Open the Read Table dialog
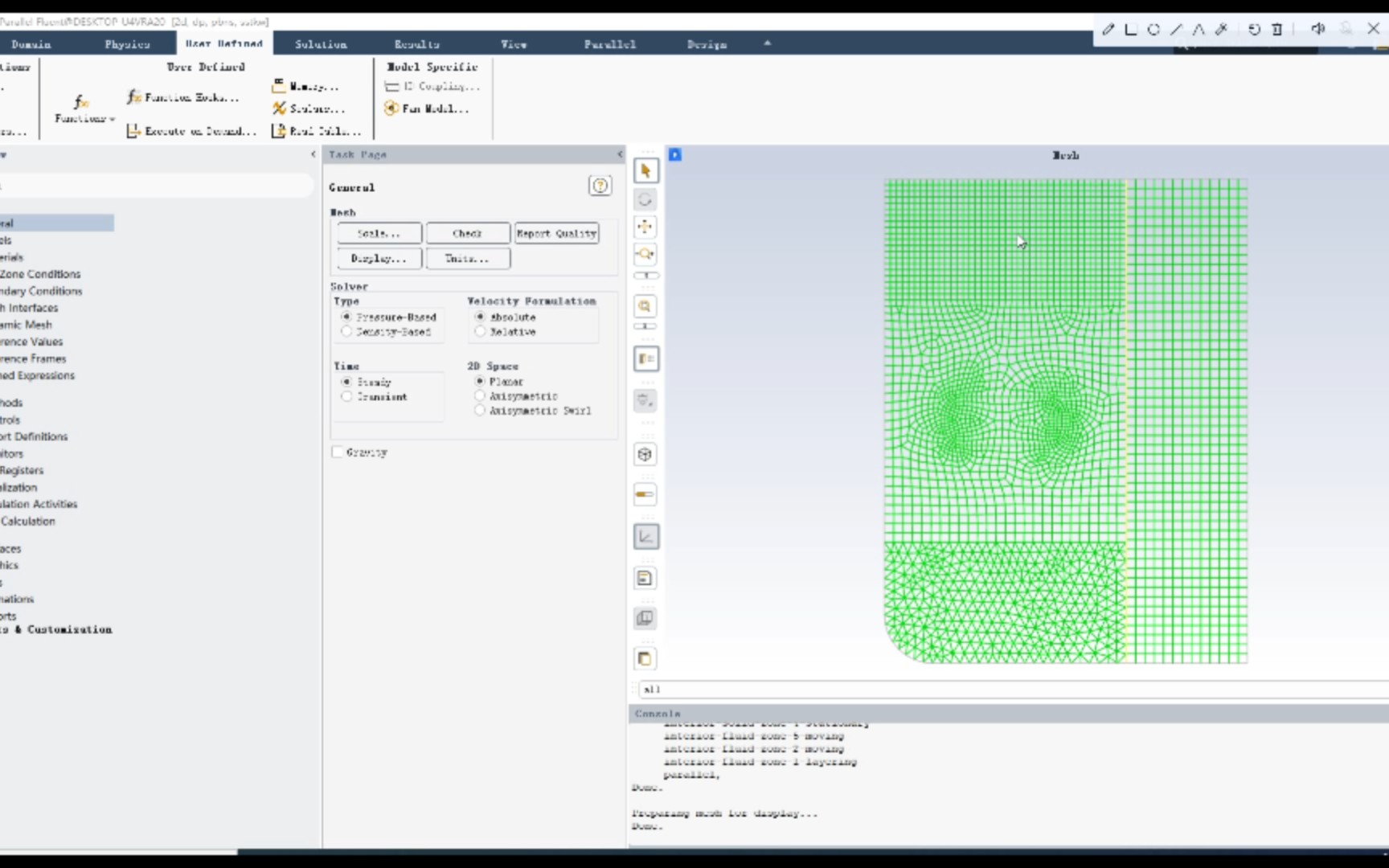Image resolution: width=1389 pixels, height=868 pixels. [x=316, y=131]
